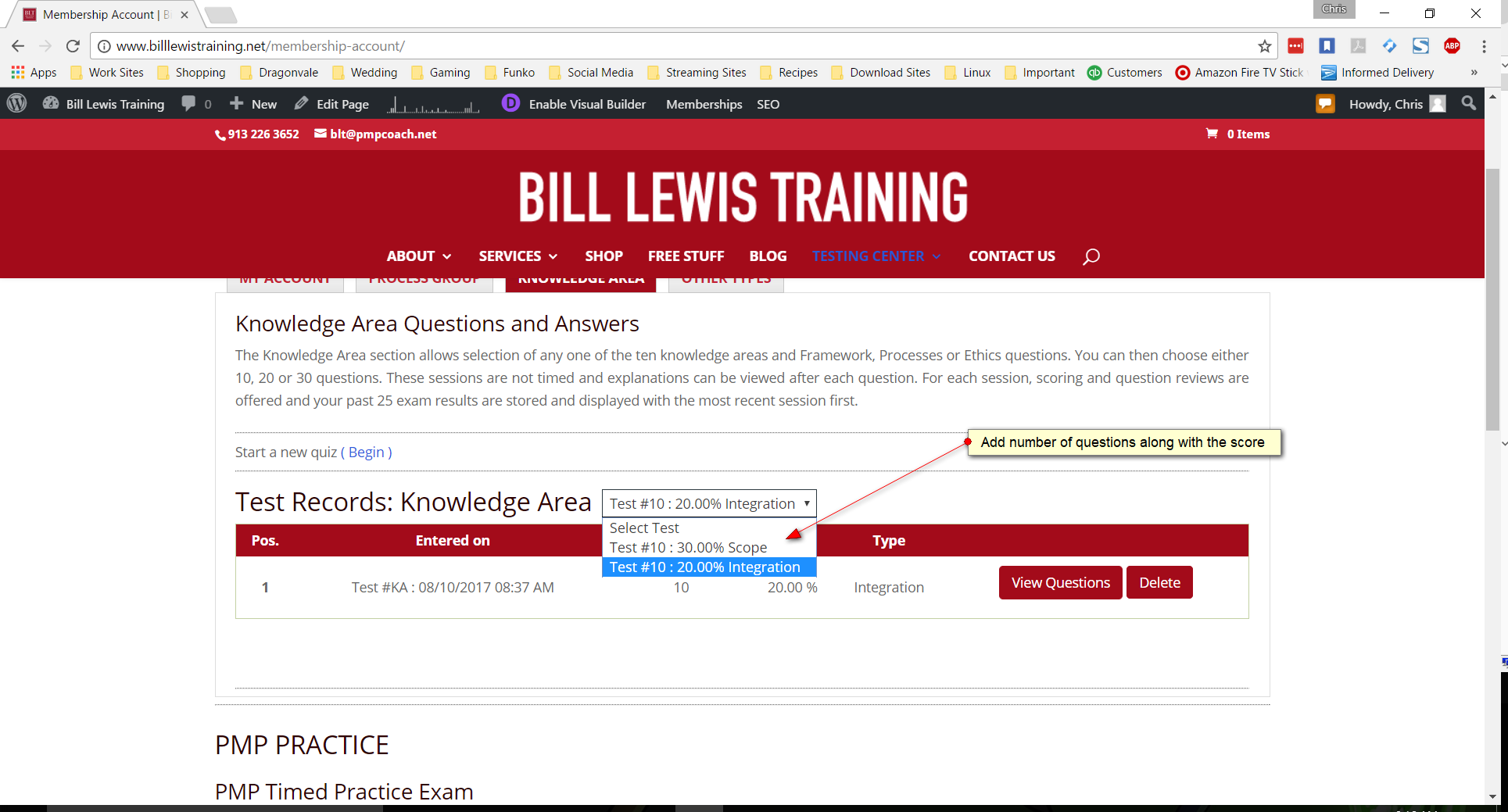Click the Membership Account browser tab

point(106,15)
